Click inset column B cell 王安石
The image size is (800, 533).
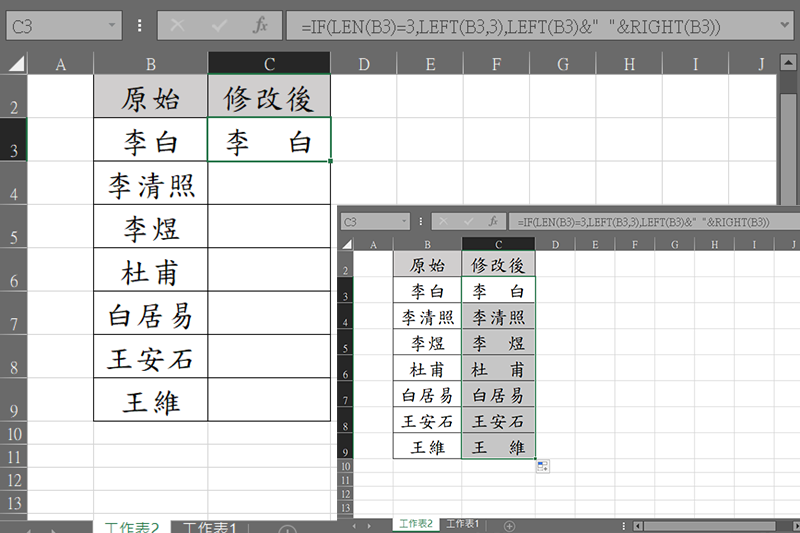[x=427, y=420]
